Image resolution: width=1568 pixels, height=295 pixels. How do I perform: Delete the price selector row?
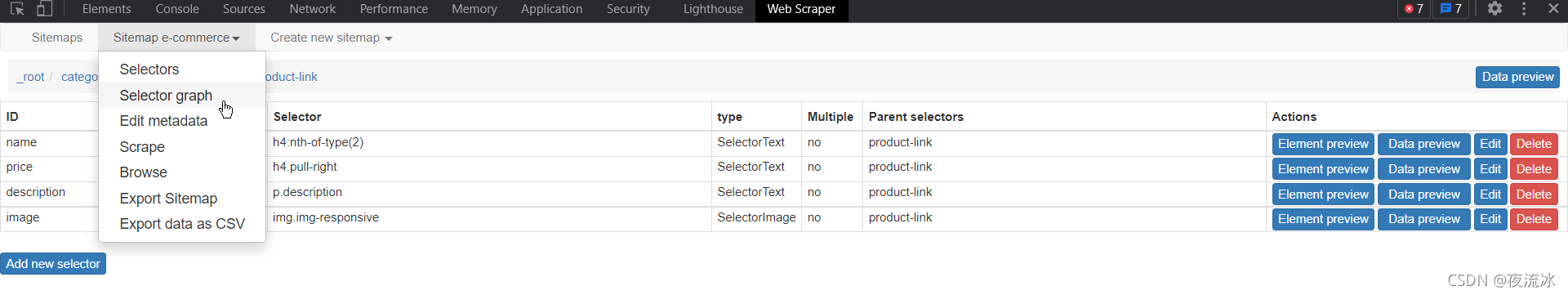[x=1534, y=169]
